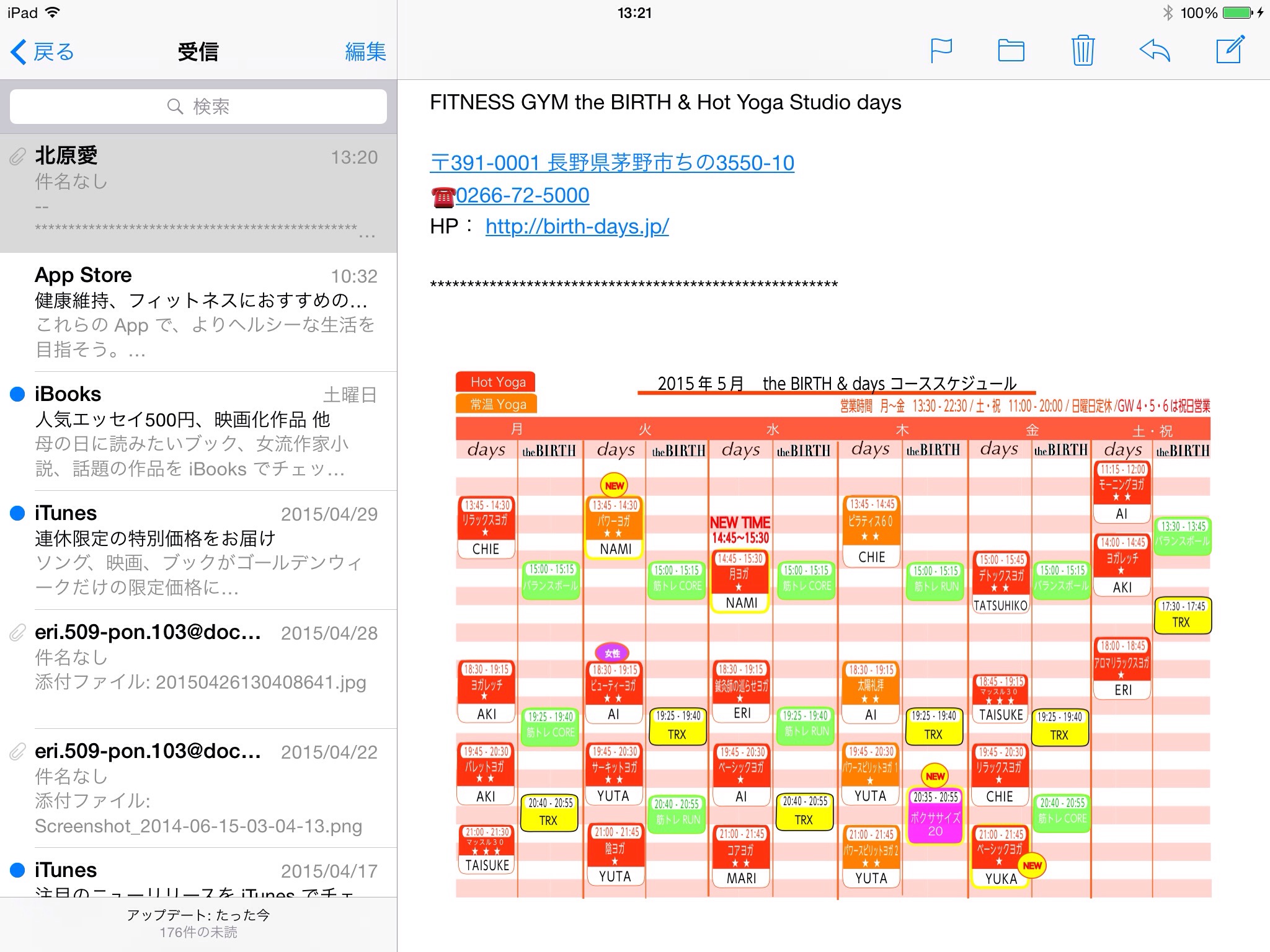Compose a new message
The width and height of the screenshot is (1270, 952).
tap(1230, 50)
